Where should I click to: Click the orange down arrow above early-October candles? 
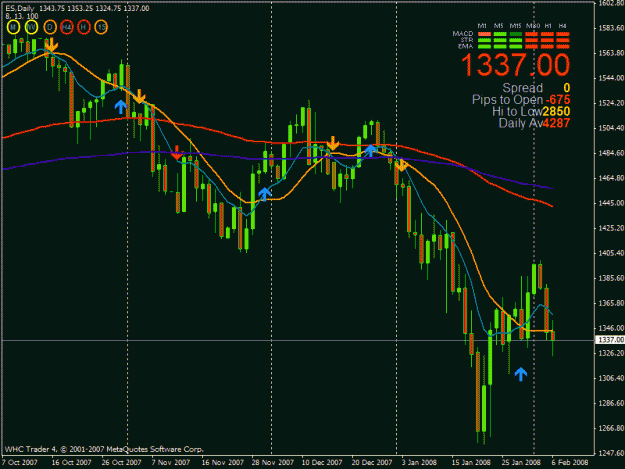tap(51, 45)
